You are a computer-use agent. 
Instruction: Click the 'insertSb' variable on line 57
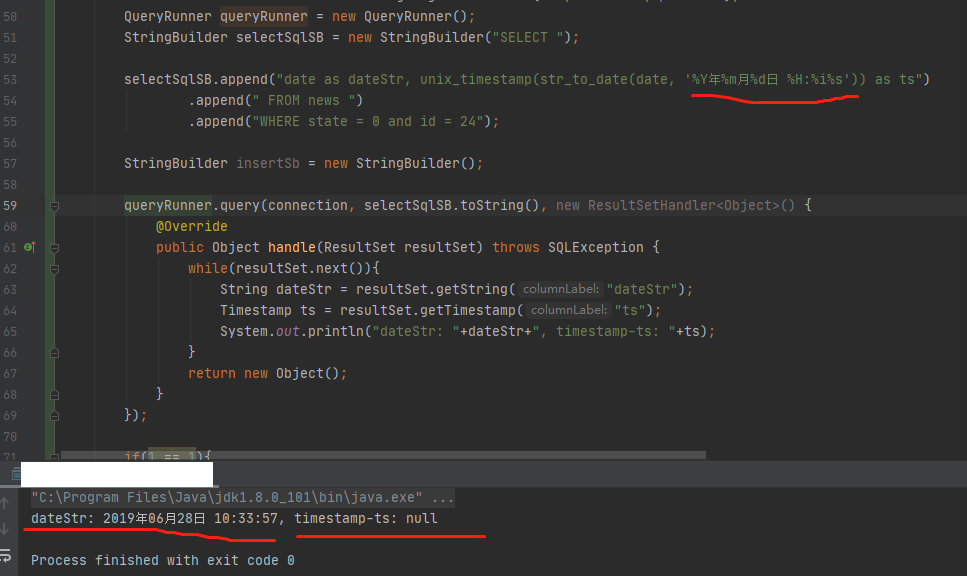tap(268, 163)
